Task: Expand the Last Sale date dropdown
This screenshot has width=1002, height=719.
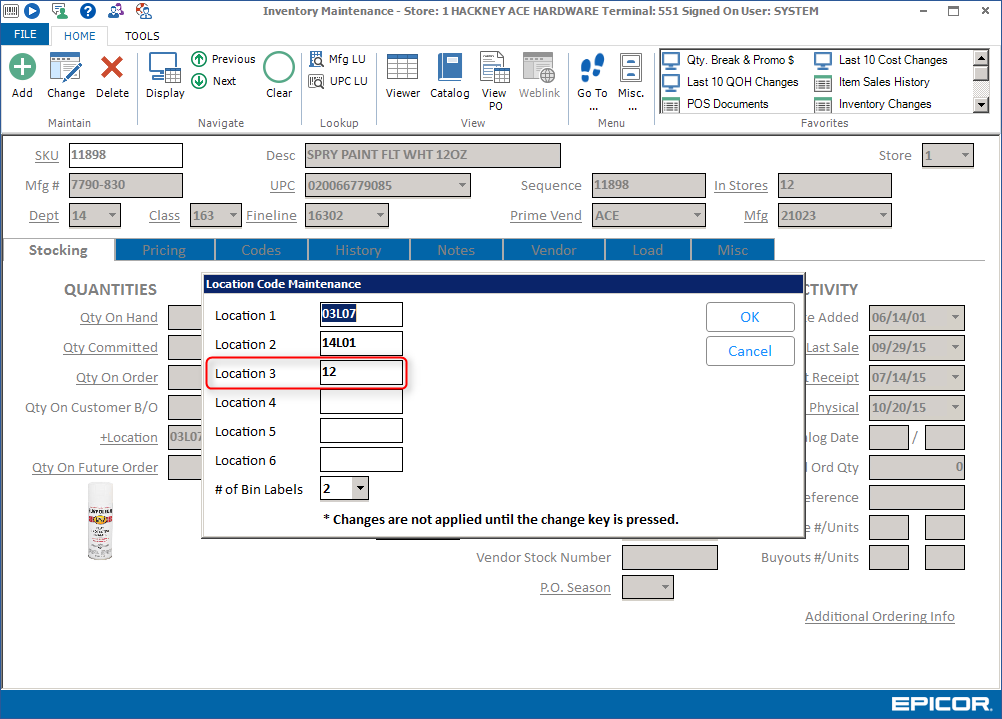Action: (x=955, y=347)
